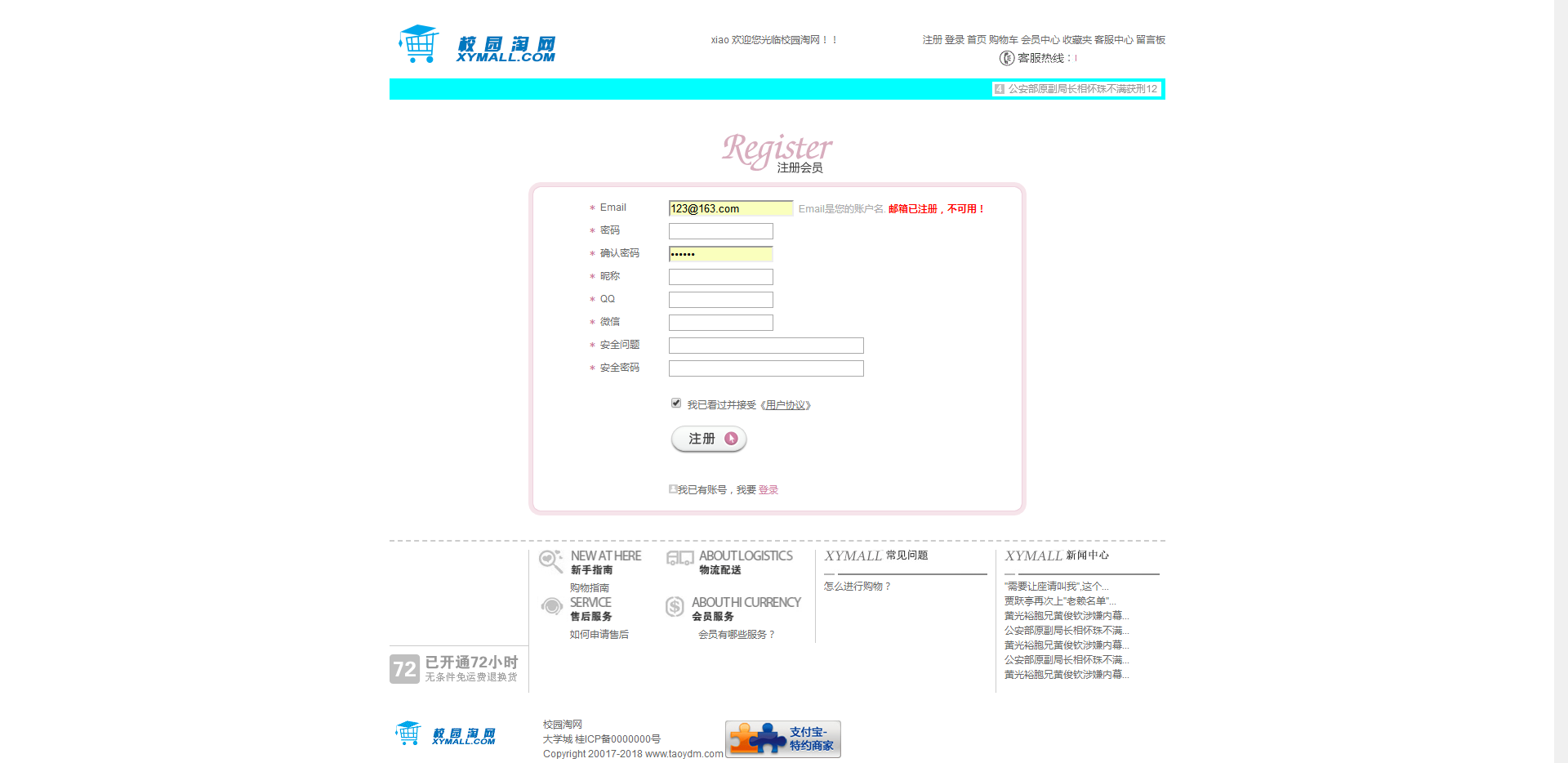Click into the 微信 input field
The width and height of the screenshot is (1568, 763).
(721, 323)
